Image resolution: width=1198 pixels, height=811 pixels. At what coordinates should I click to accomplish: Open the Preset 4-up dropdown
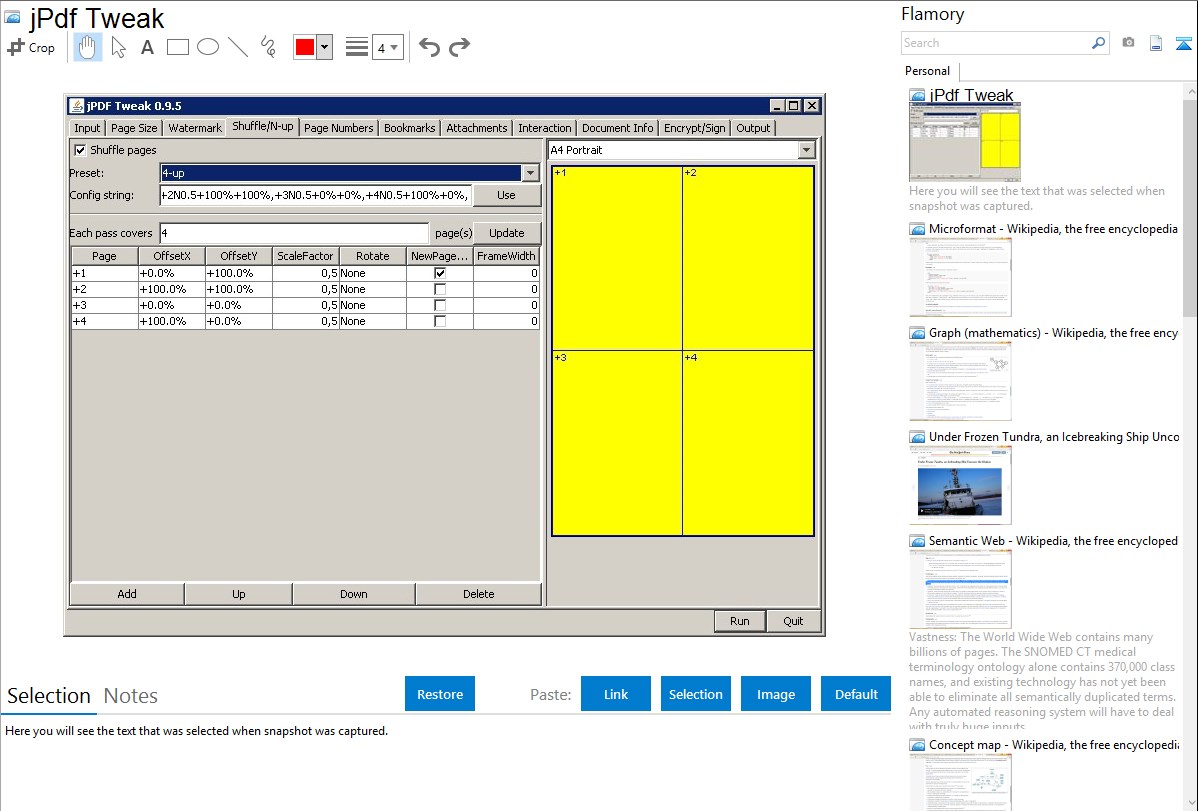point(530,173)
